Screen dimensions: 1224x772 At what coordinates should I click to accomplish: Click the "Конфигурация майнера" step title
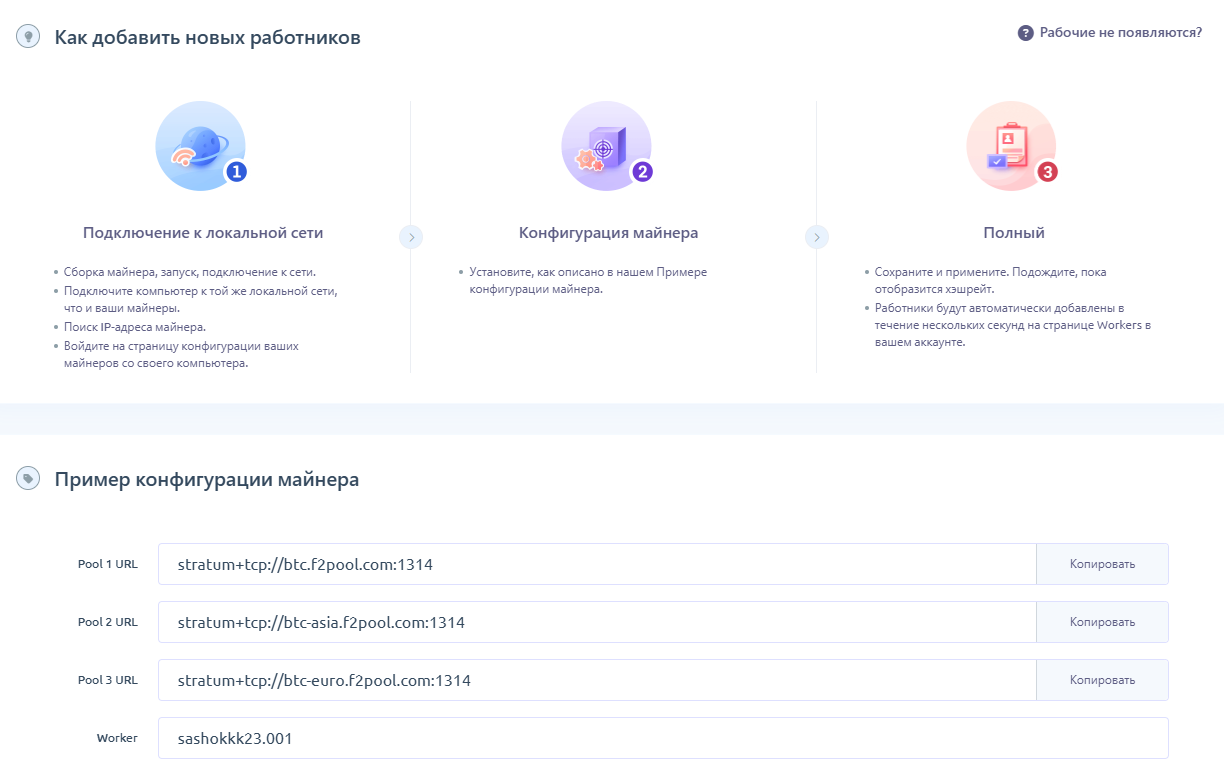(608, 233)
